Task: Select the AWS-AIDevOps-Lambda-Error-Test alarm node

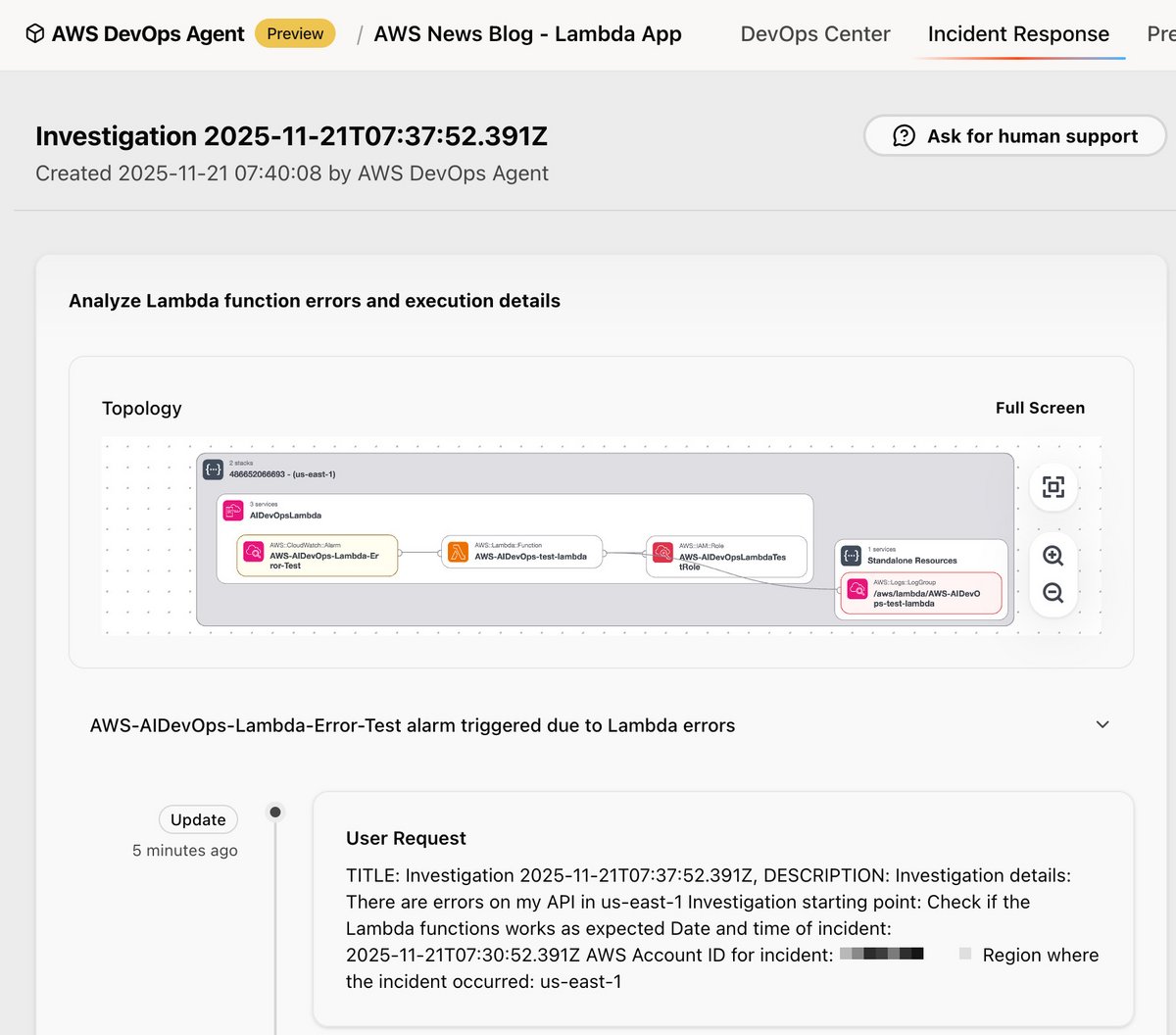Action: 314,554
